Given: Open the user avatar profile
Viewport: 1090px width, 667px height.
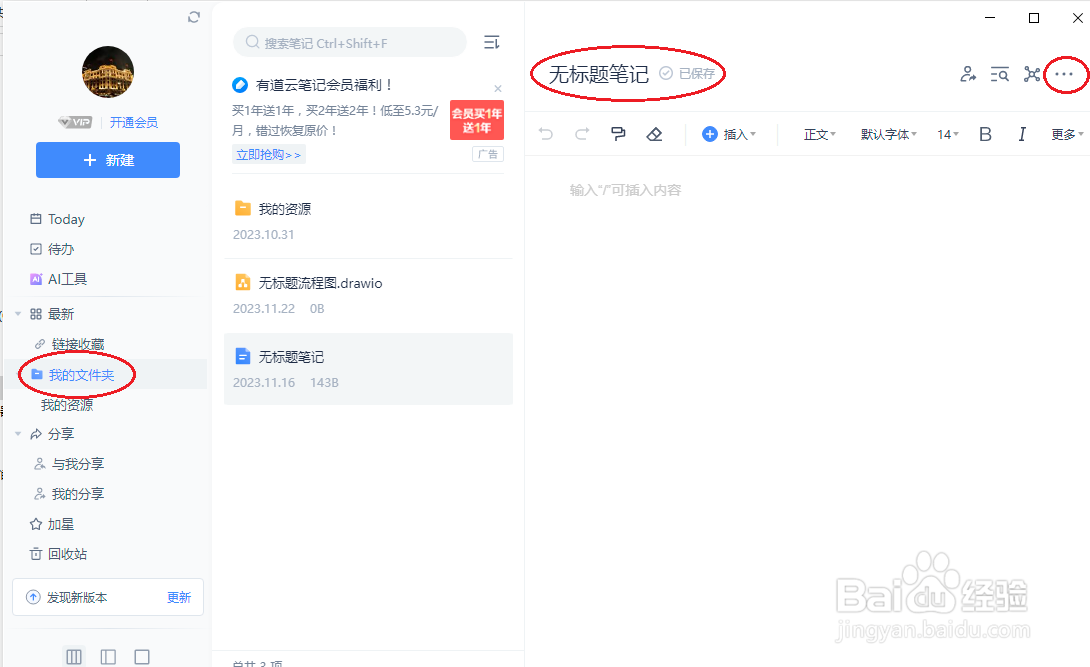Looking at the screenshot, I should point(108,72).
